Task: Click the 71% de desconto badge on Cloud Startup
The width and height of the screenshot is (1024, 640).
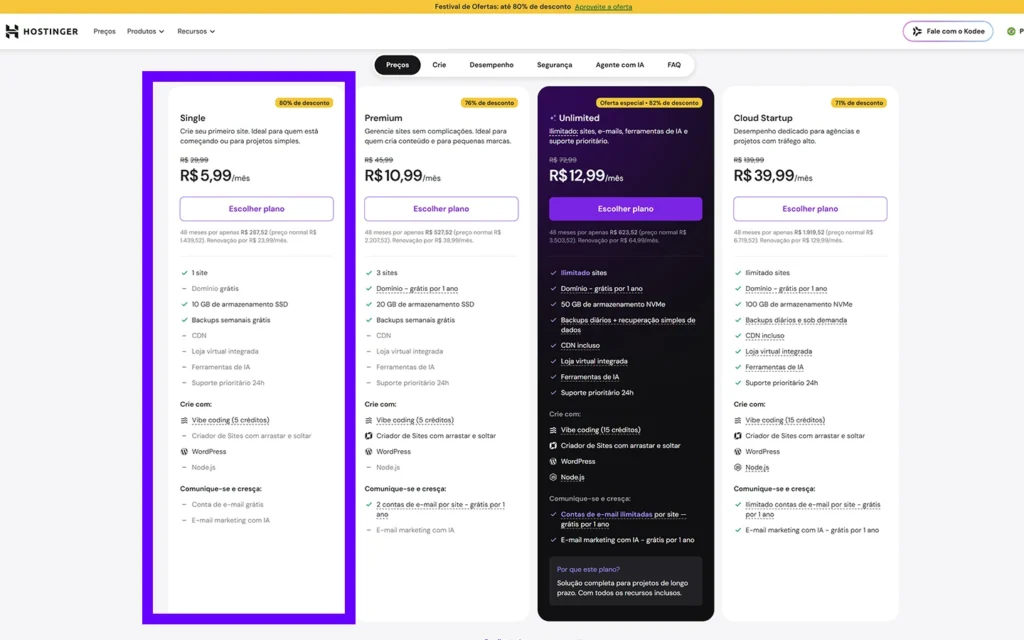Action: 859,103
